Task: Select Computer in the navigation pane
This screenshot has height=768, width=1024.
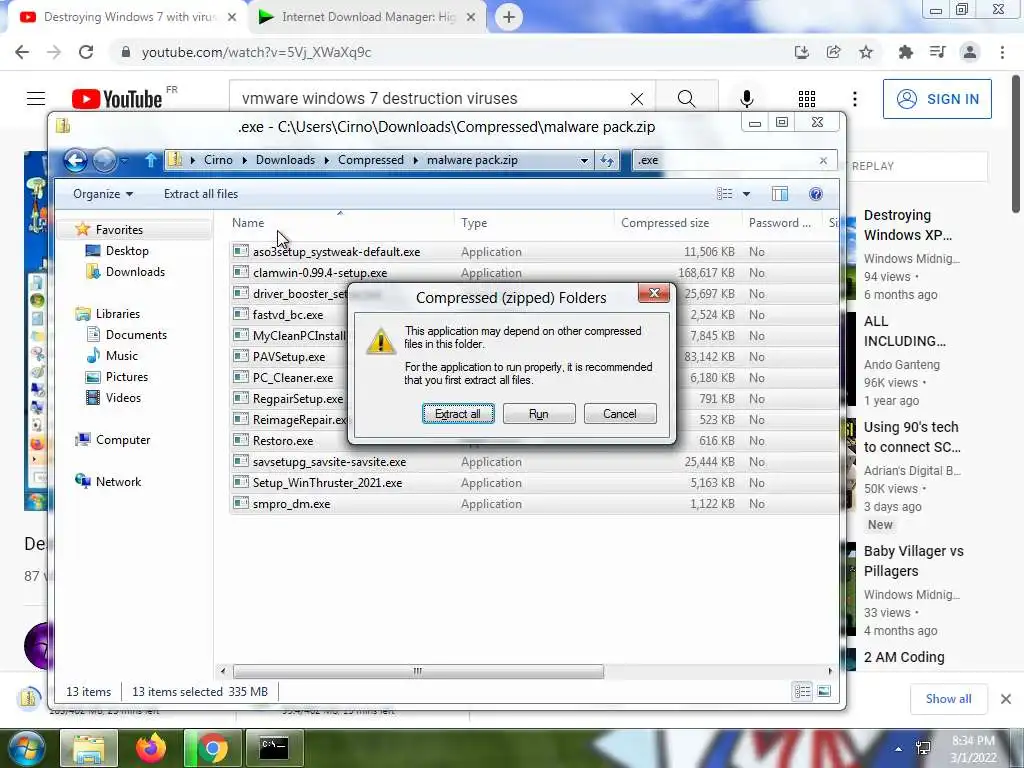Action: click(123, 440)
